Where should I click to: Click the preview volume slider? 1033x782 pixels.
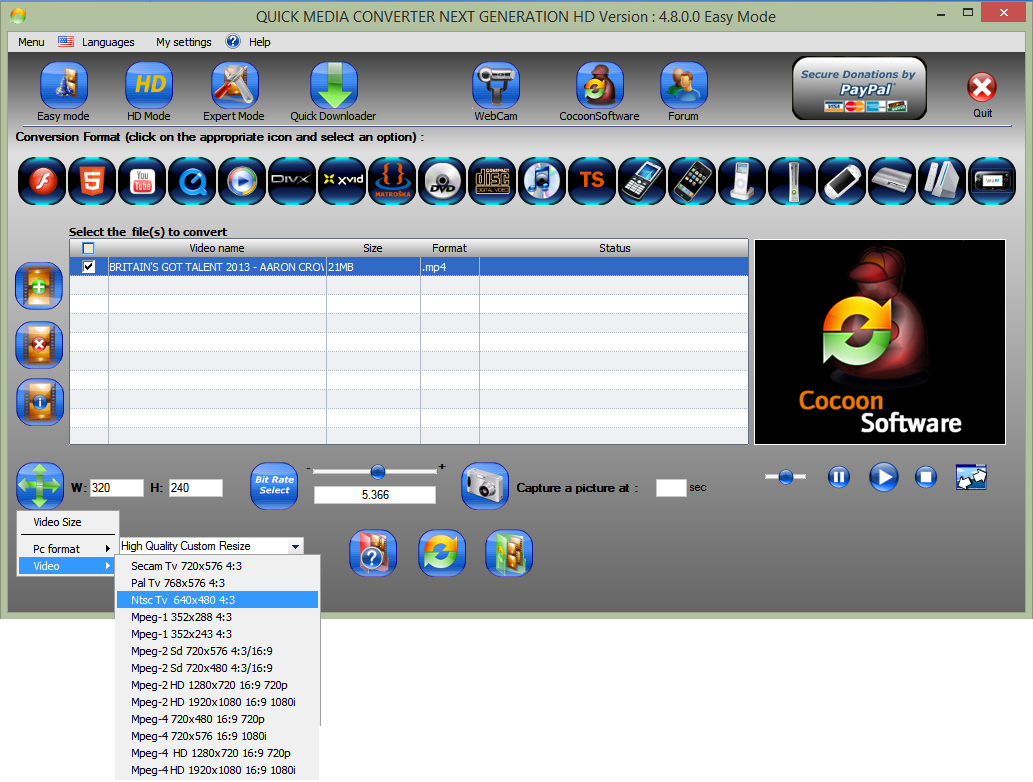coord(785,477)
